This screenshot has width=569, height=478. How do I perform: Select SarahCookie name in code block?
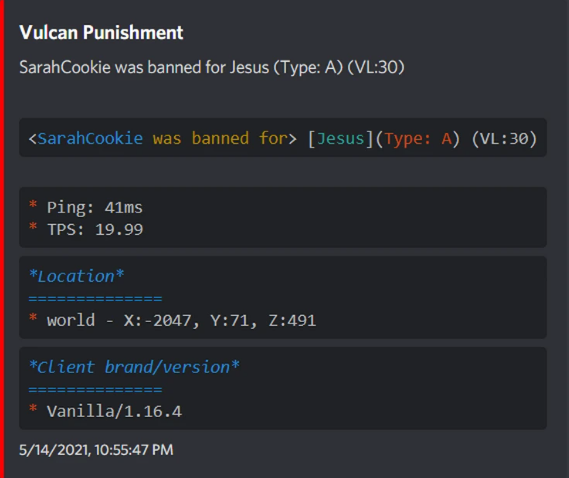click(x=90, y=139)
